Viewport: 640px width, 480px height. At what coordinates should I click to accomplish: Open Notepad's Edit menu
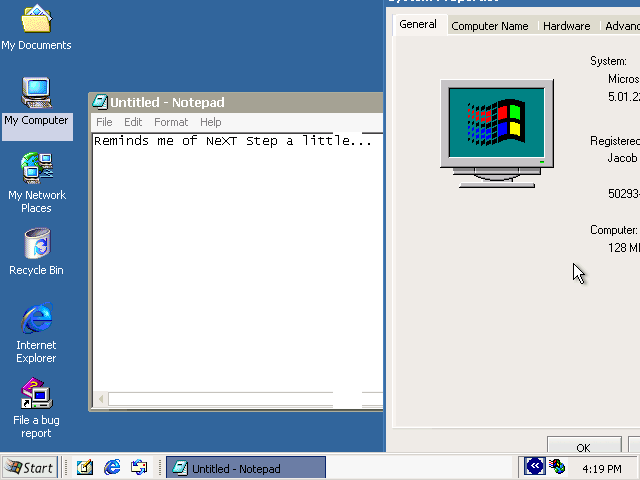pyautogui.click(x=133, y=122)
